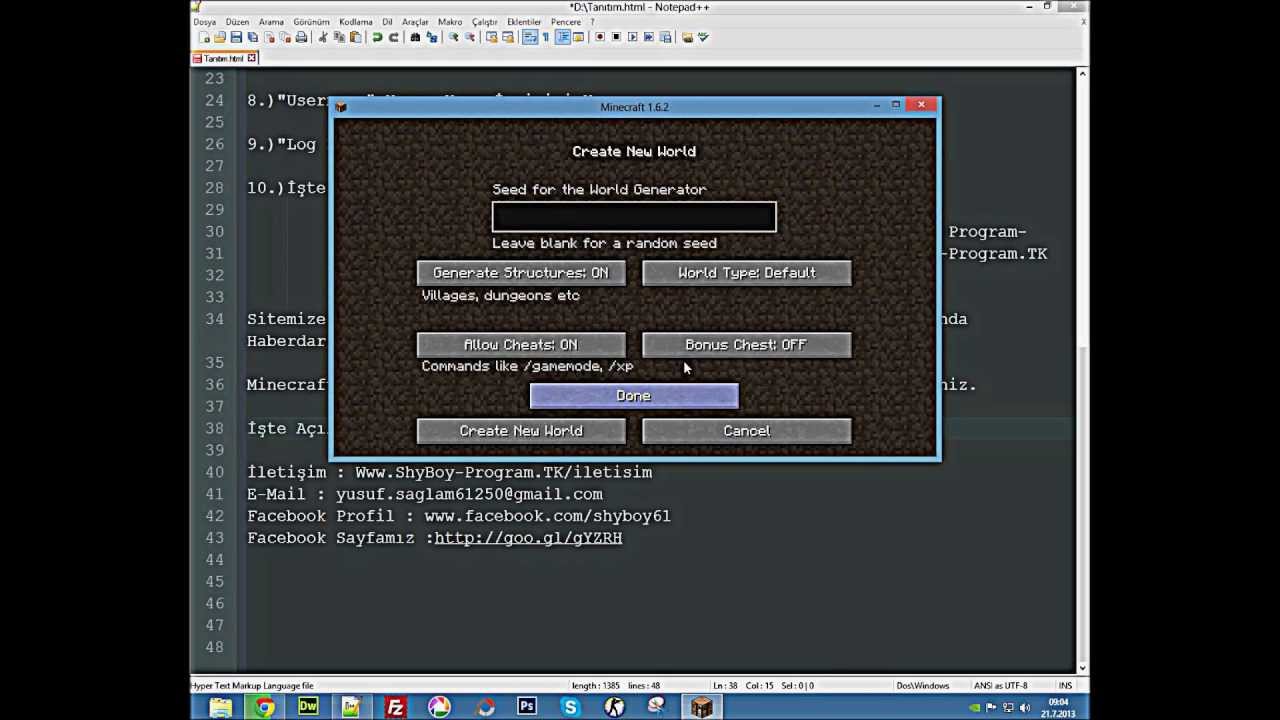Cycle the World Type: Default button
This screenshot has height=720, width=1280.
[747, 273]
